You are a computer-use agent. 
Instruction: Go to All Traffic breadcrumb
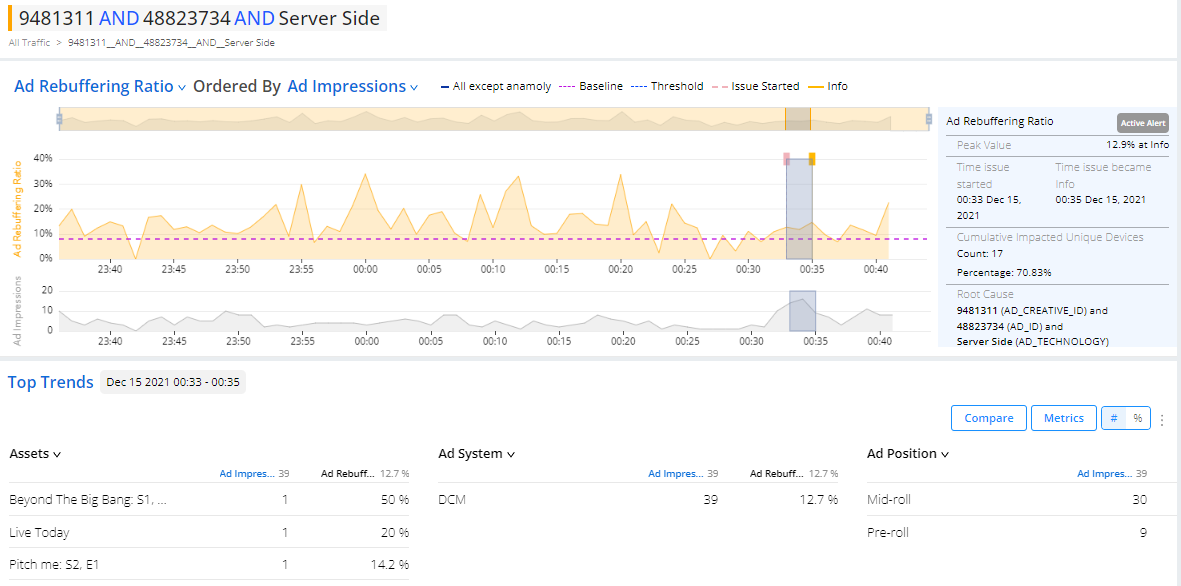30,43
